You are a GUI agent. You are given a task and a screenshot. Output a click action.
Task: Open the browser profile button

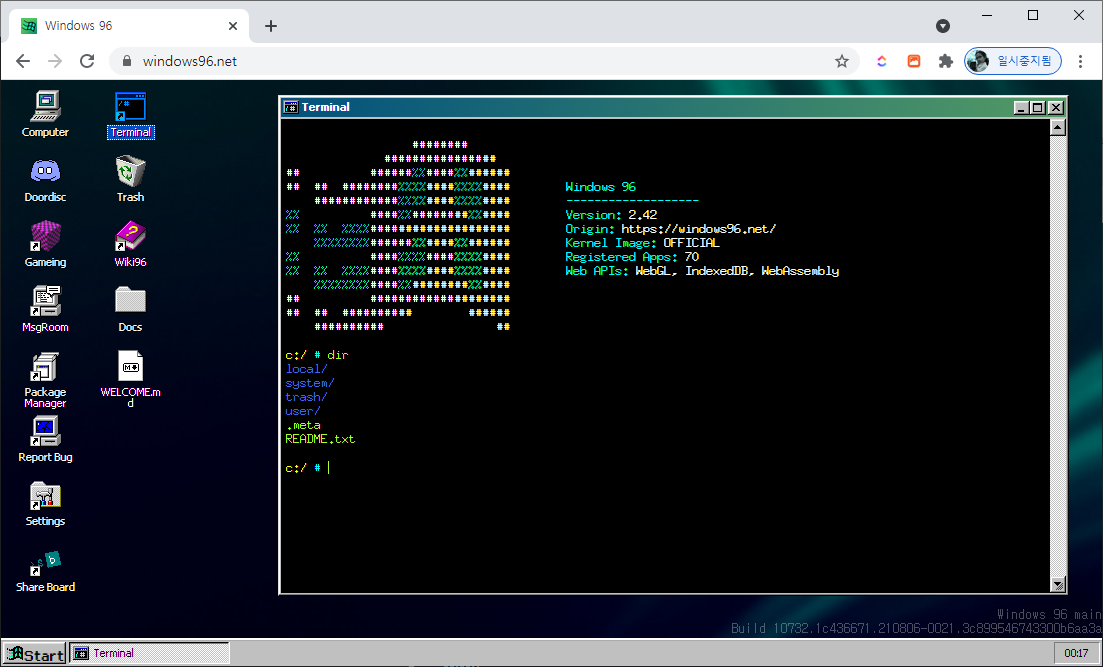(1013, 61)
